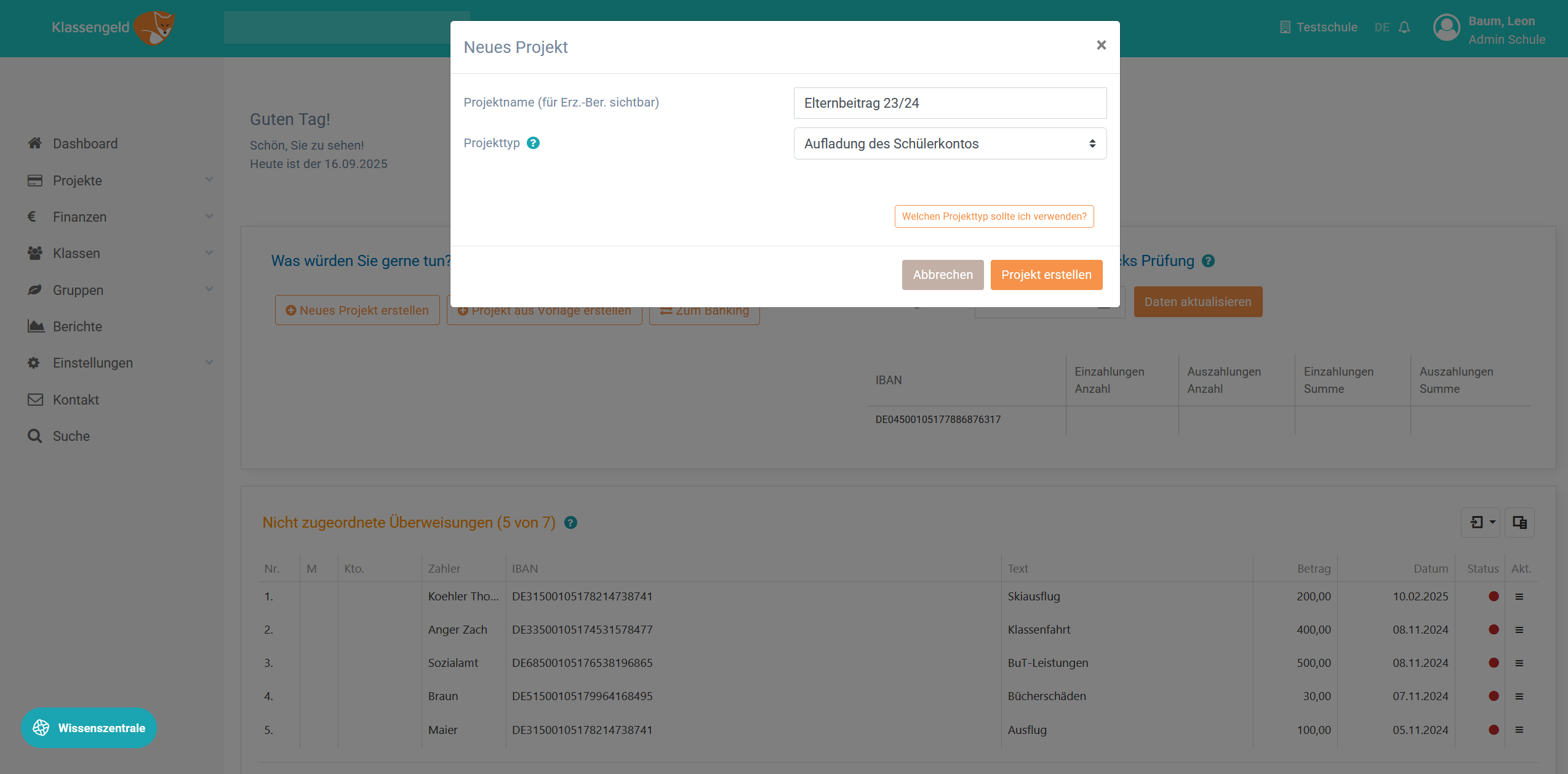The image size is (1568, 774).
Task: Click the export dropdown icon above transfers table
Action: coord(1482,522)
